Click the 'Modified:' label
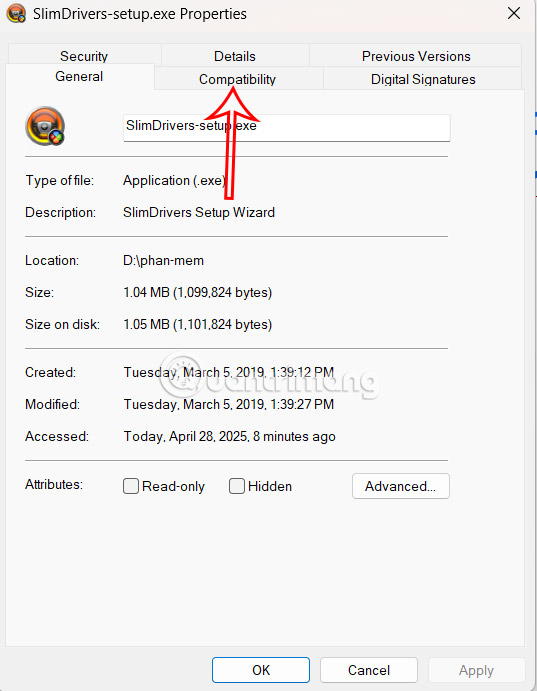This screenshot has width=537, height=691. click(52, 404)
